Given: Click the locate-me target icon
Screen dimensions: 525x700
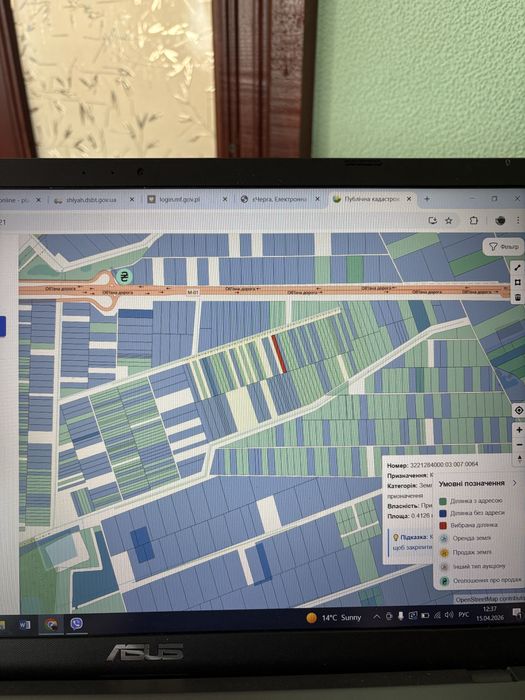Looking at the screenshot, I should (x=518, y=410).
